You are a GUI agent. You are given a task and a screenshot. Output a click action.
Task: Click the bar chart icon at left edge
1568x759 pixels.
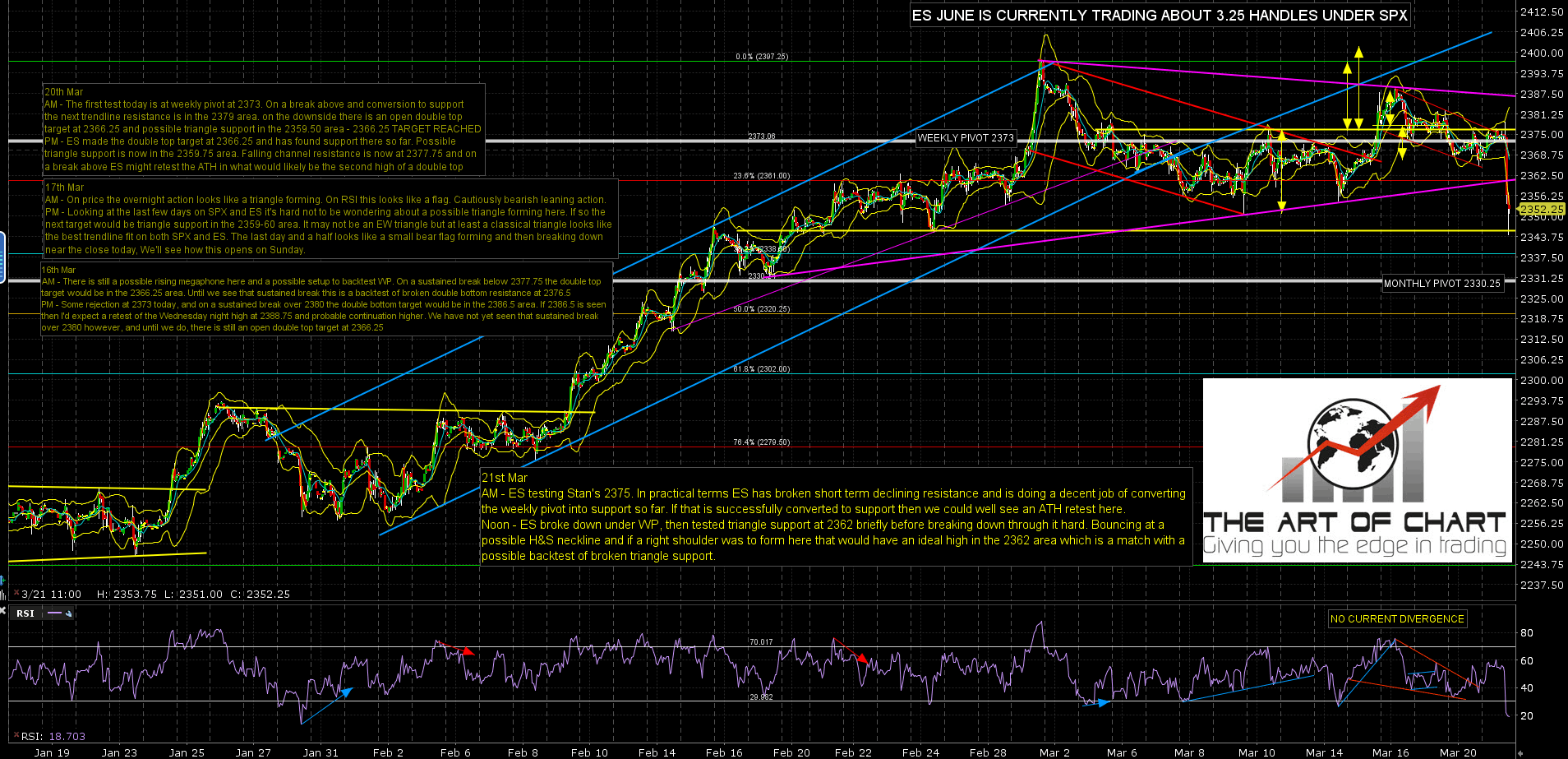coord(4,594)
